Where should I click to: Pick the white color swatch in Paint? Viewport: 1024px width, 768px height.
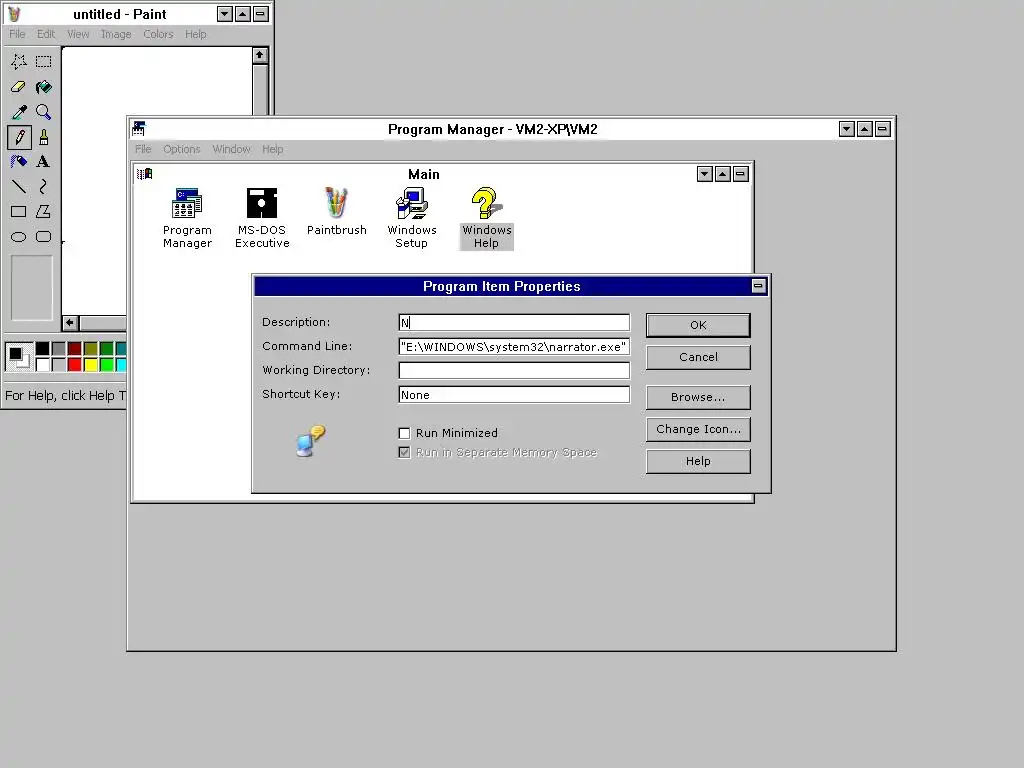(x=42, y=364)
